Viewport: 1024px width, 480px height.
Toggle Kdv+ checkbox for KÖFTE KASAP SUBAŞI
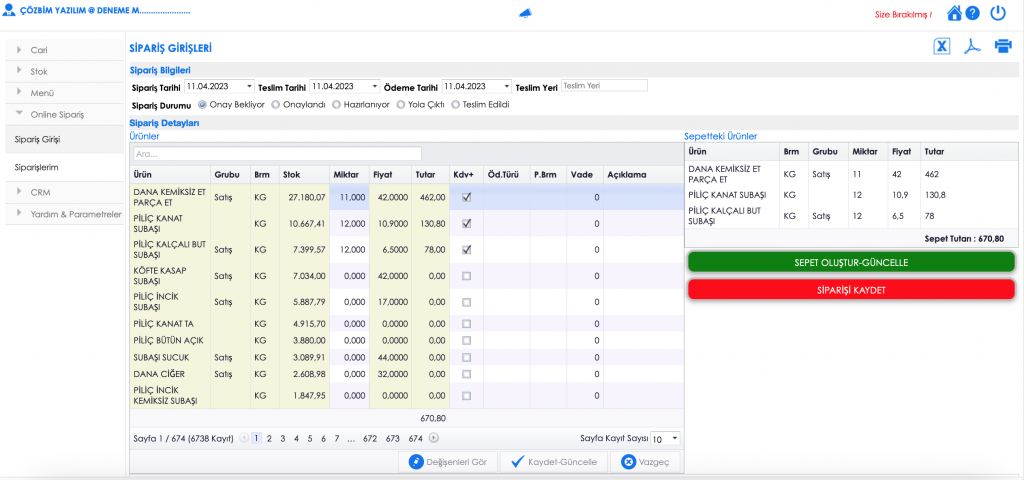point(466,275)
